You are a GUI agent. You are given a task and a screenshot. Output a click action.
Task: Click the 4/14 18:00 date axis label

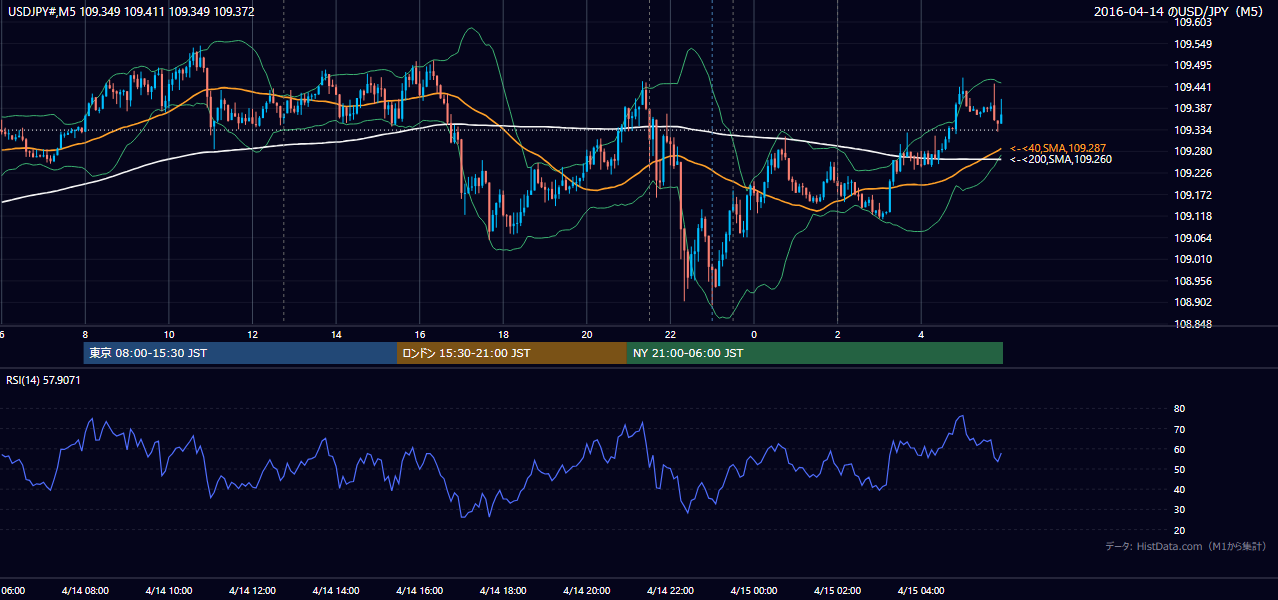point(503,591)
